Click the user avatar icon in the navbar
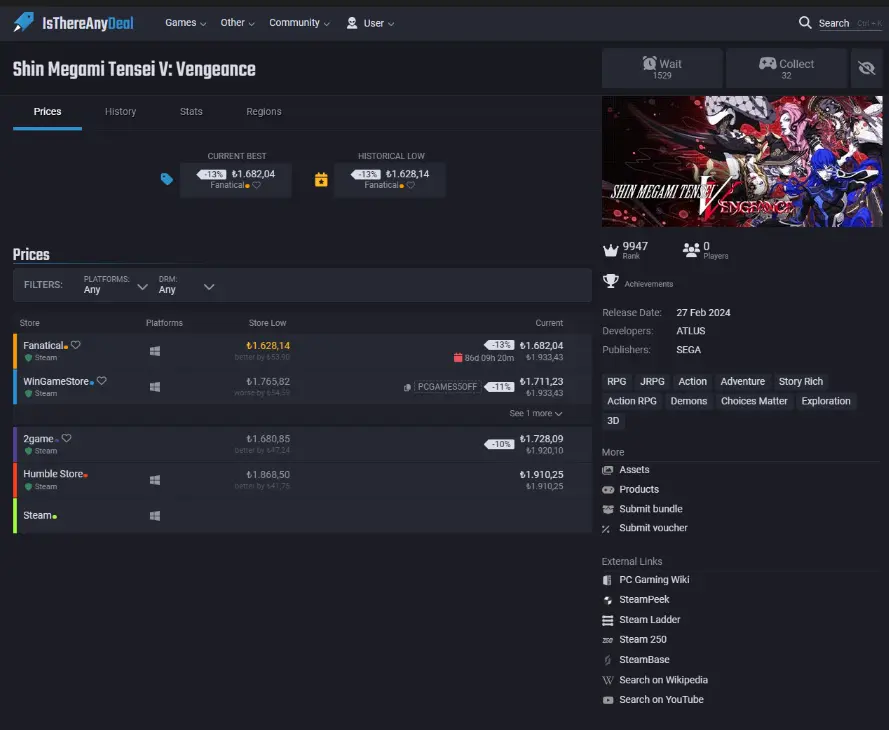 coord(352,23)
